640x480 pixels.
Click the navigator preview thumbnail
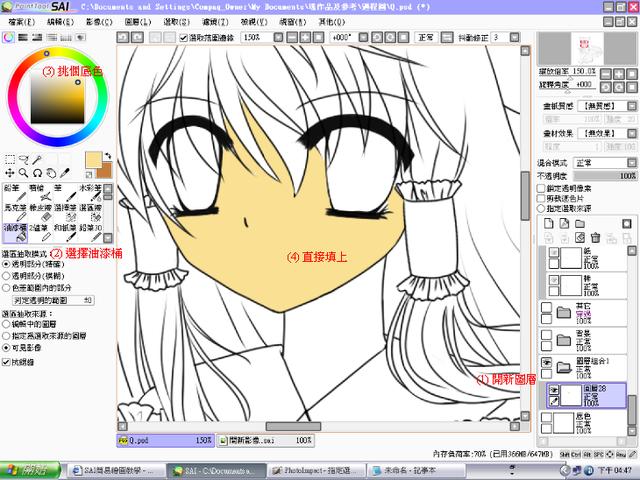point(588,48)
